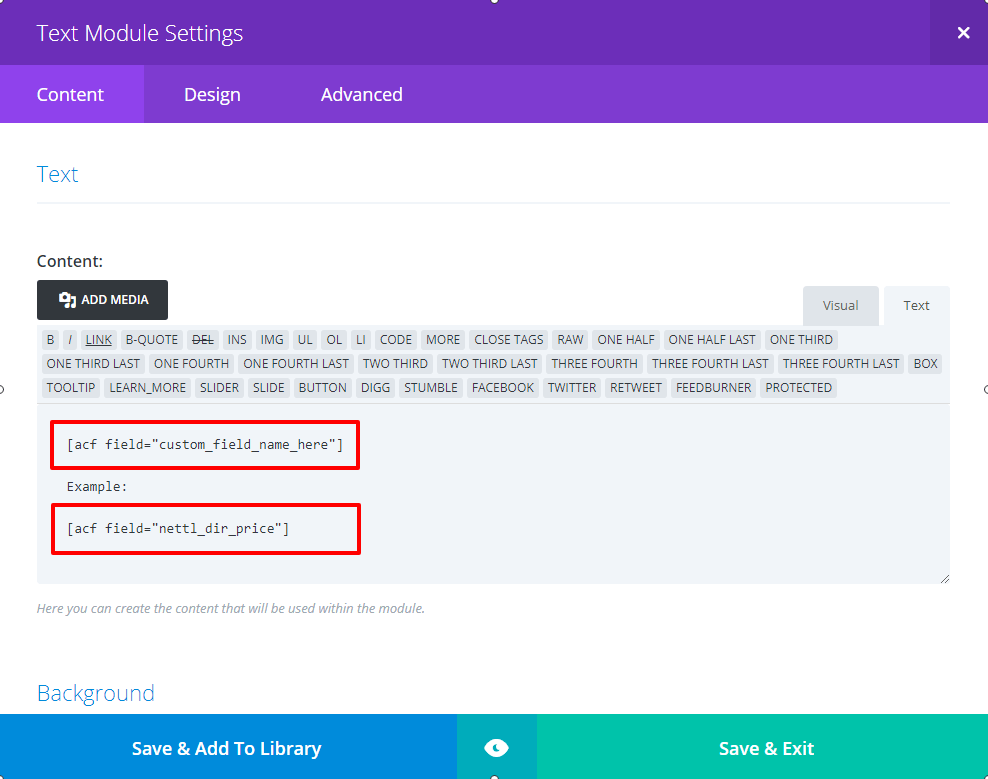Apply strikethrough with the DEL quicktag
Image resolution: width=988 pixels, height=779 pixels.
[203, 339]
